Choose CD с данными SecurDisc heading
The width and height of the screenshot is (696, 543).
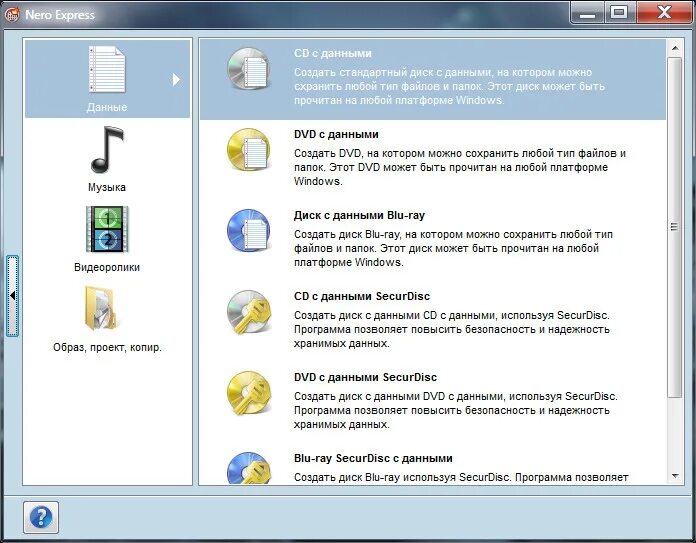coord(362,296)
